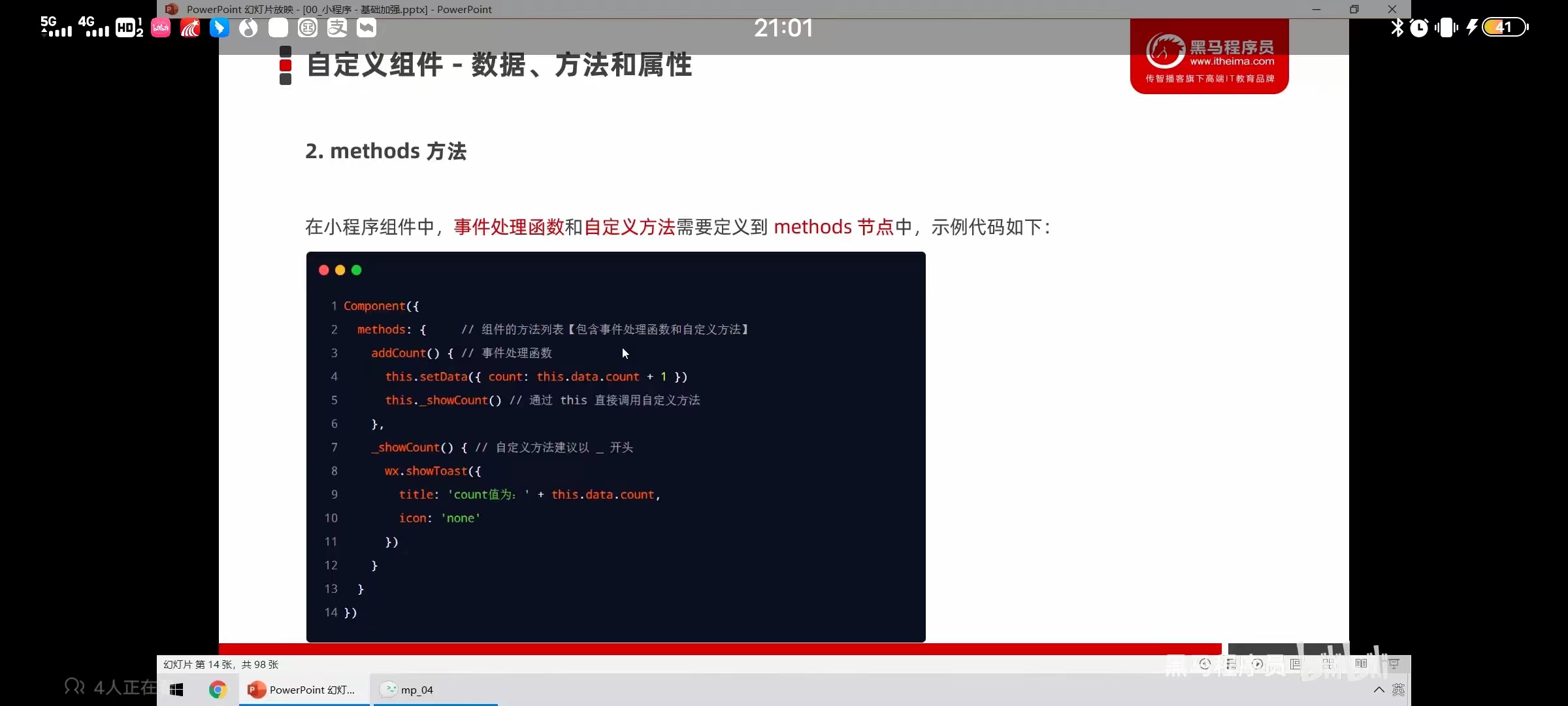Image resolution: width=1568 pixels, height=706 pixels.
Task: Click the previous slide arrow in status bar
Action: [x=1205, y=664]
